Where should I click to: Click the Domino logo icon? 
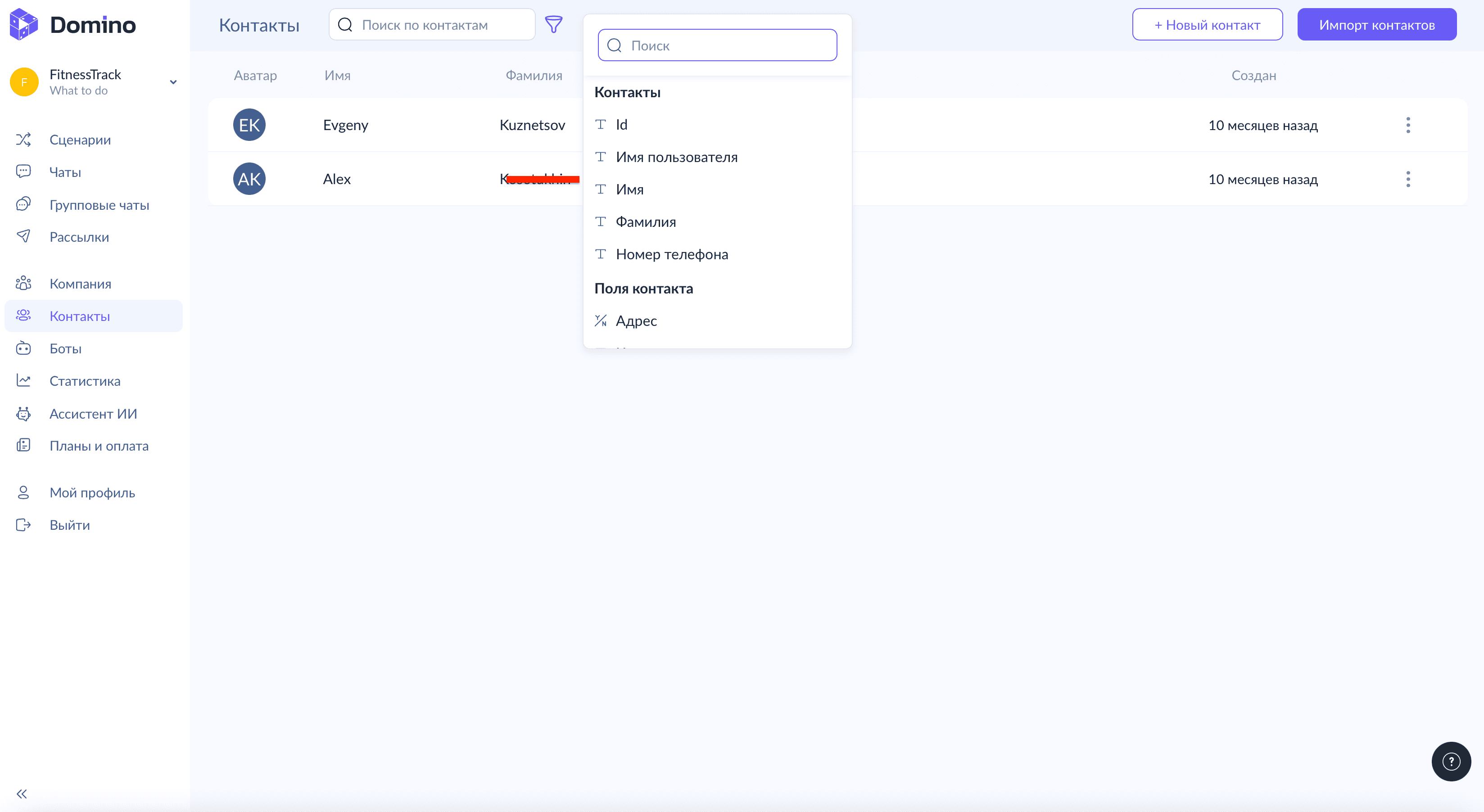[x=24, y=24]
